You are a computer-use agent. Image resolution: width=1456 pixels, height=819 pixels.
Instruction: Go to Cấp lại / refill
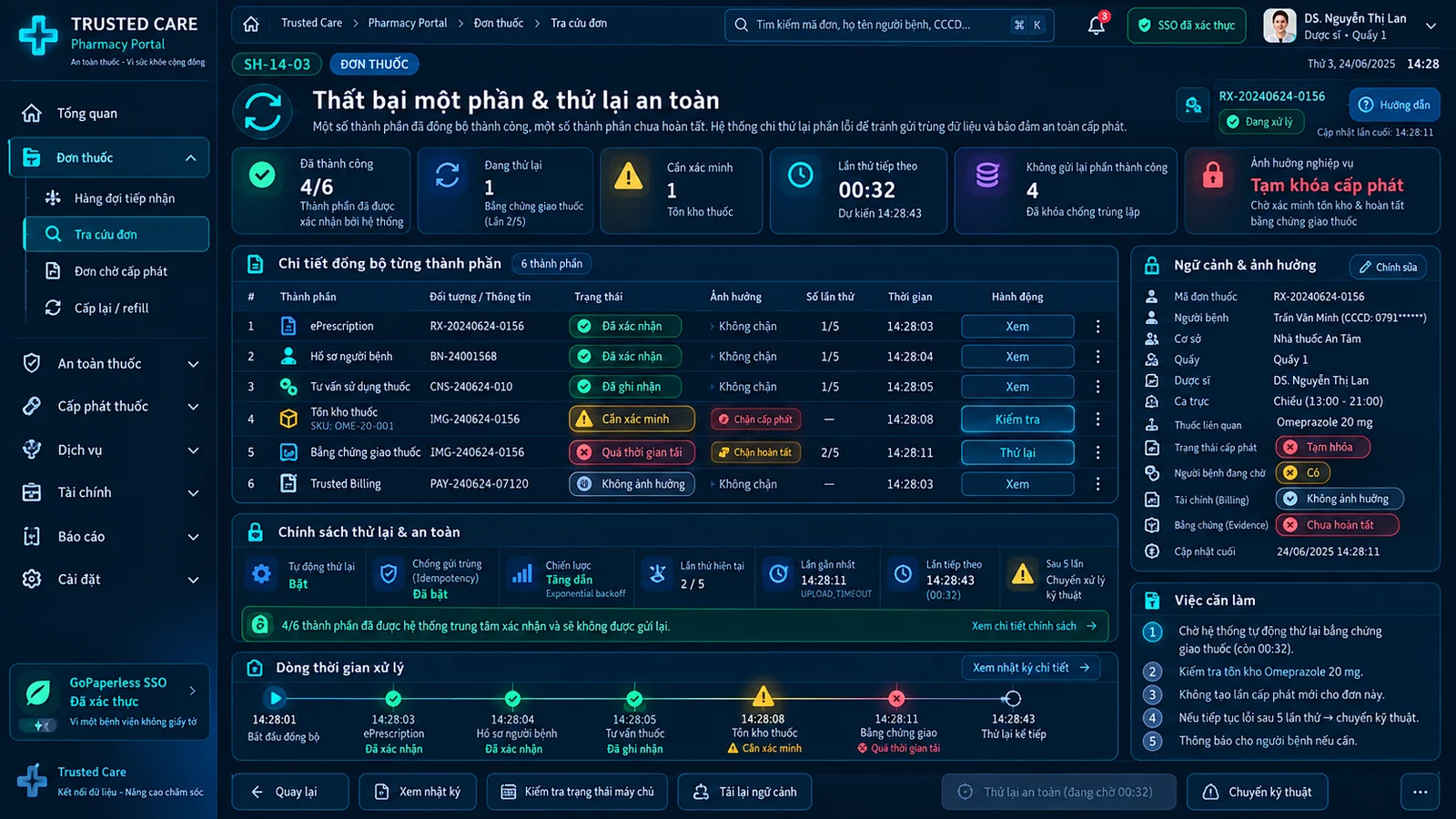click(116, 308)
